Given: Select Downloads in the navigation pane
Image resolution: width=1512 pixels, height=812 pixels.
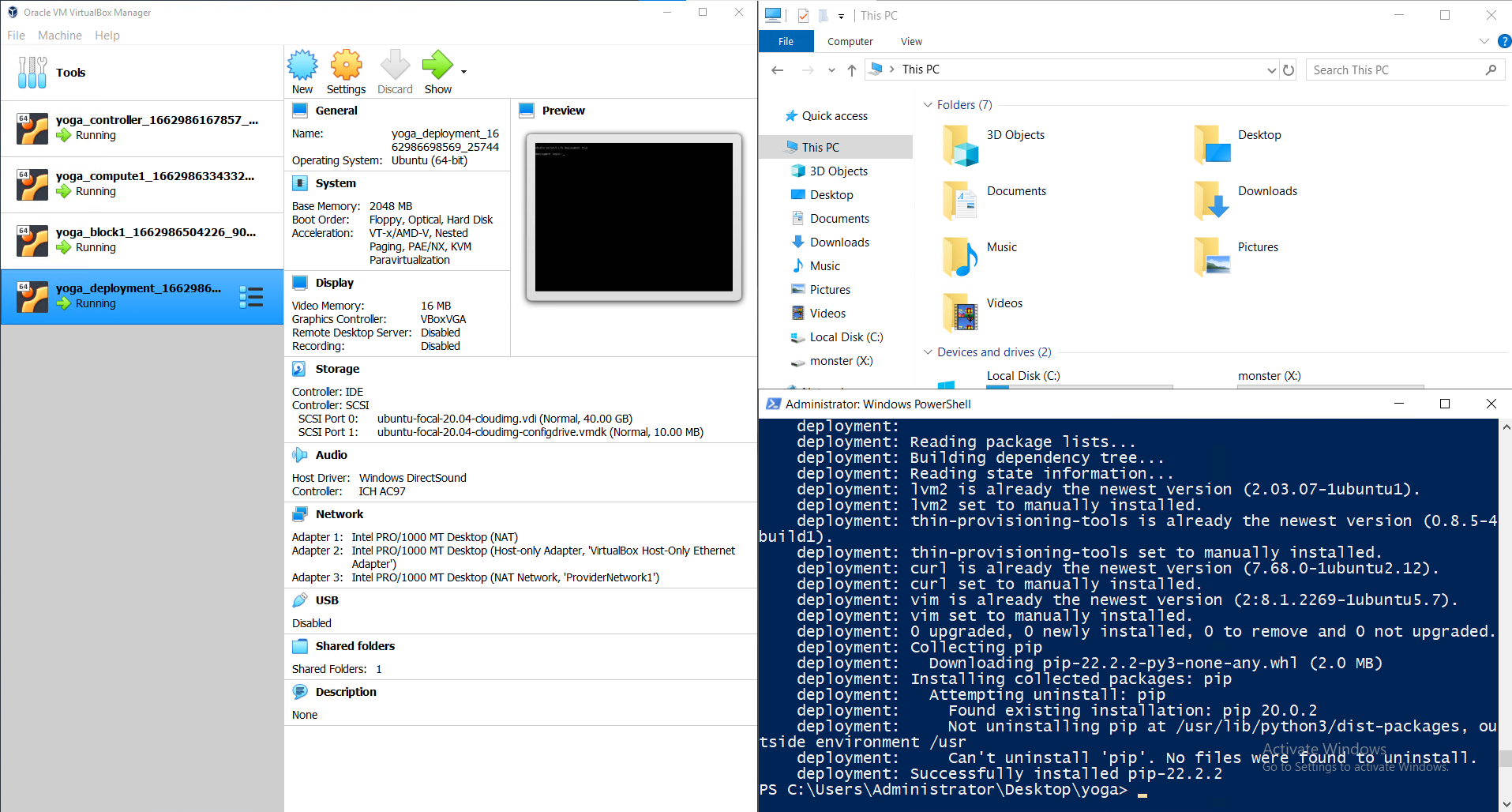Looking at the screenshot, I should pos(839,242).
